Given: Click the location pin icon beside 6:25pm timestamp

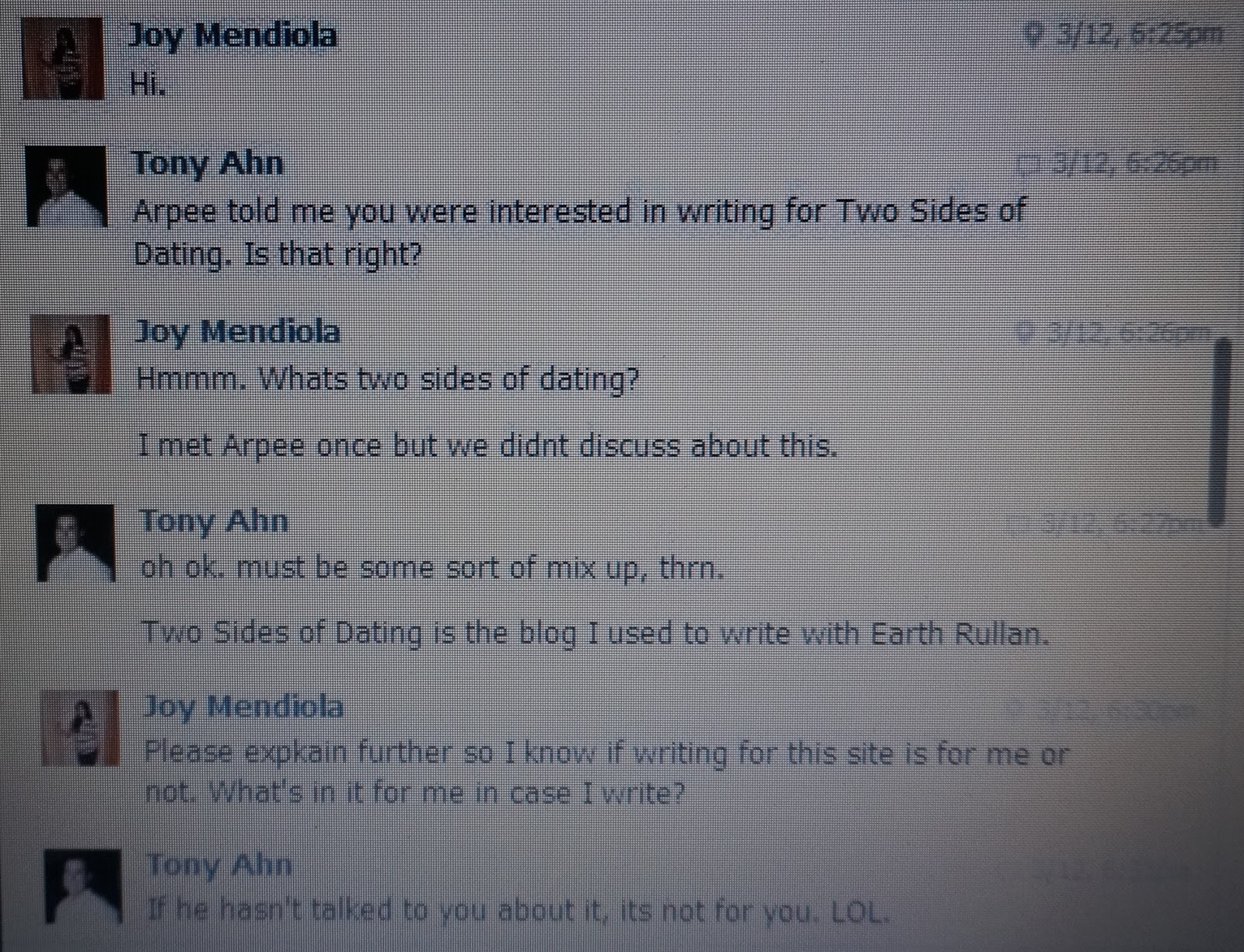Looking at the screenshot, I should point(1033,34).
